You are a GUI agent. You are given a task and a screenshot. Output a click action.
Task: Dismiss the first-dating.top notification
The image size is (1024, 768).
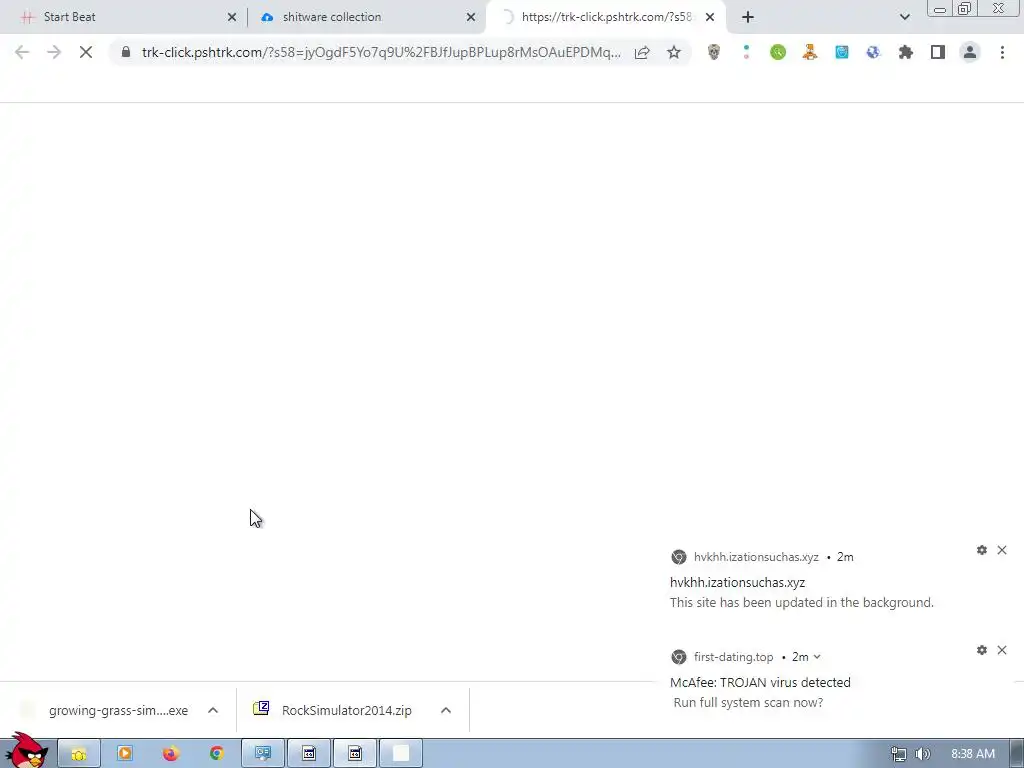point(1002,650)
